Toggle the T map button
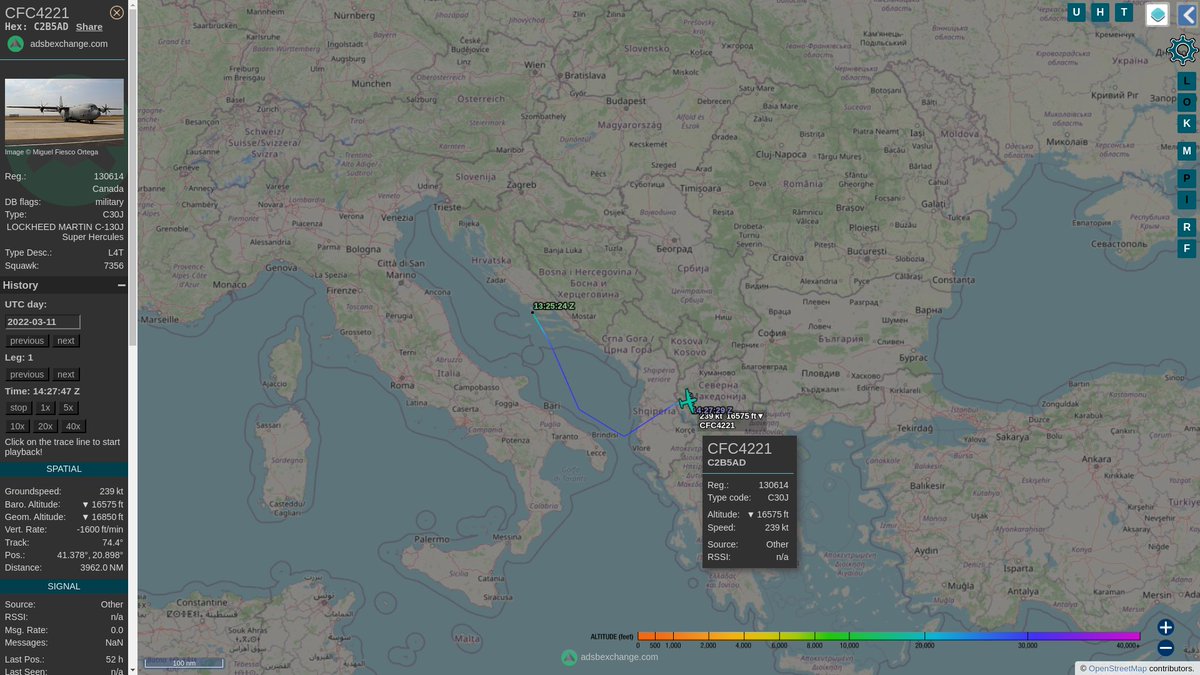Screen dimensions: 1200x675 click(x=1124, y=12)
